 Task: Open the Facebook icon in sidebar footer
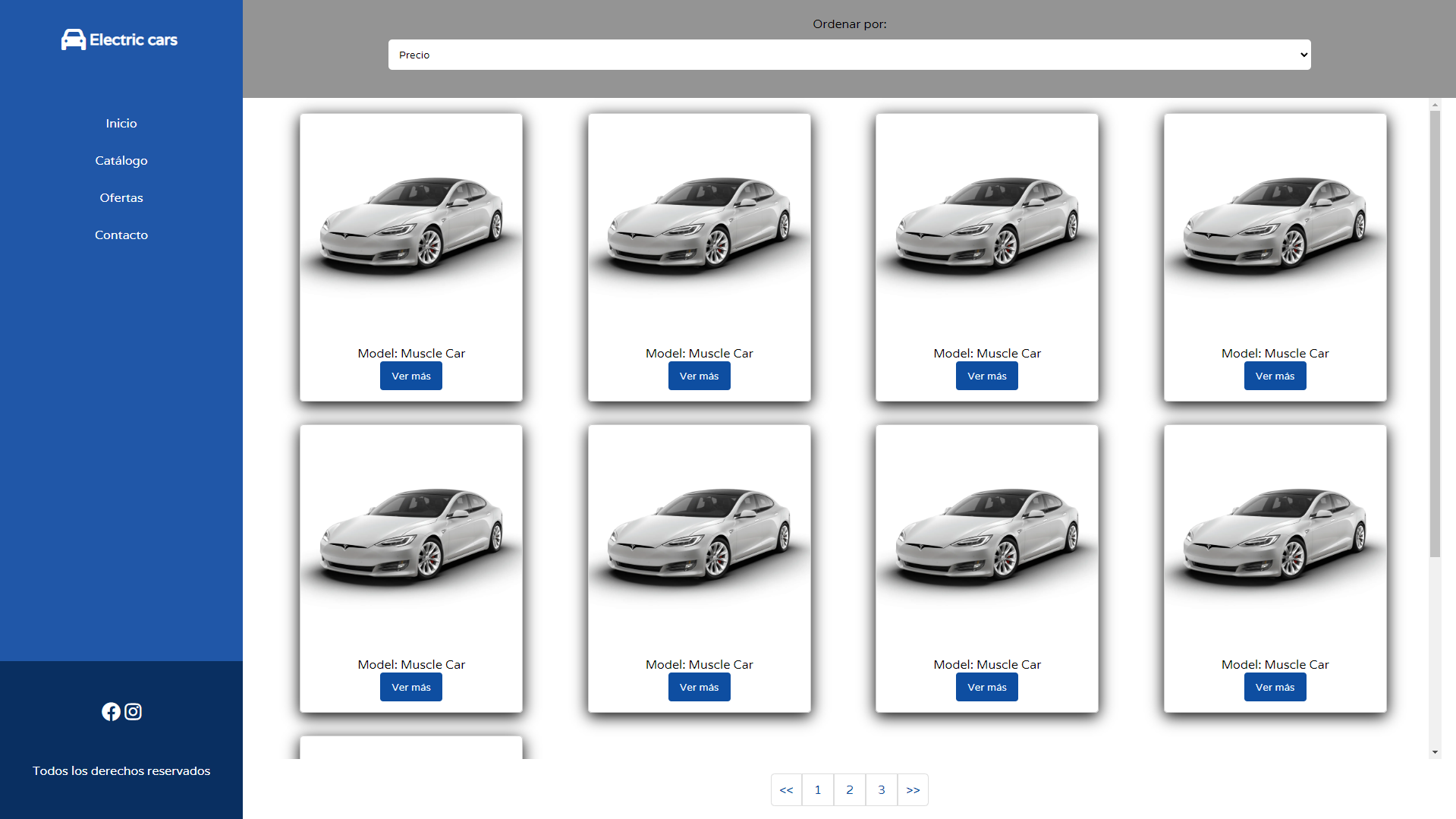(111, 711)
